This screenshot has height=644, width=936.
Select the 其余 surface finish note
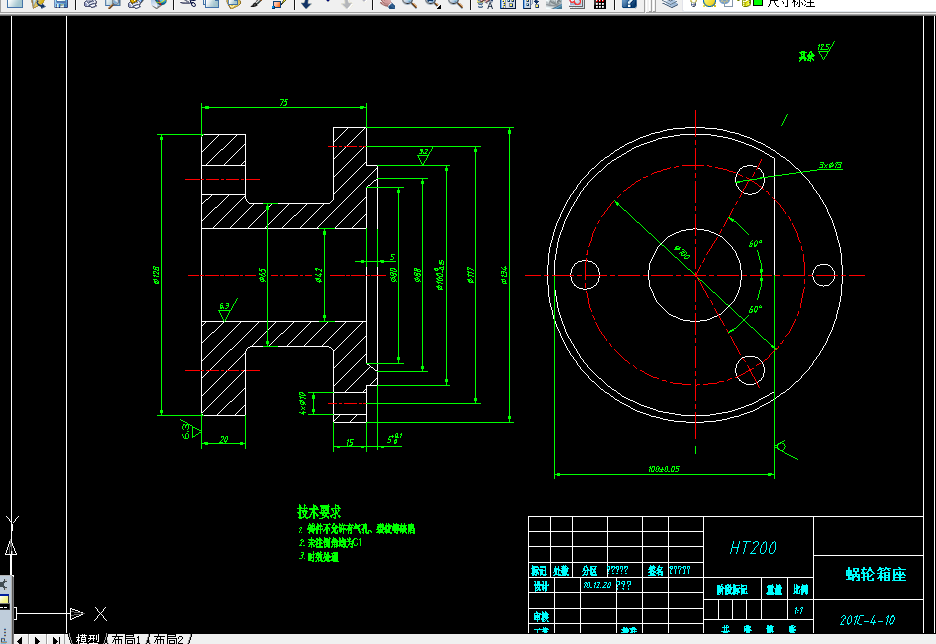click(806, 56)
